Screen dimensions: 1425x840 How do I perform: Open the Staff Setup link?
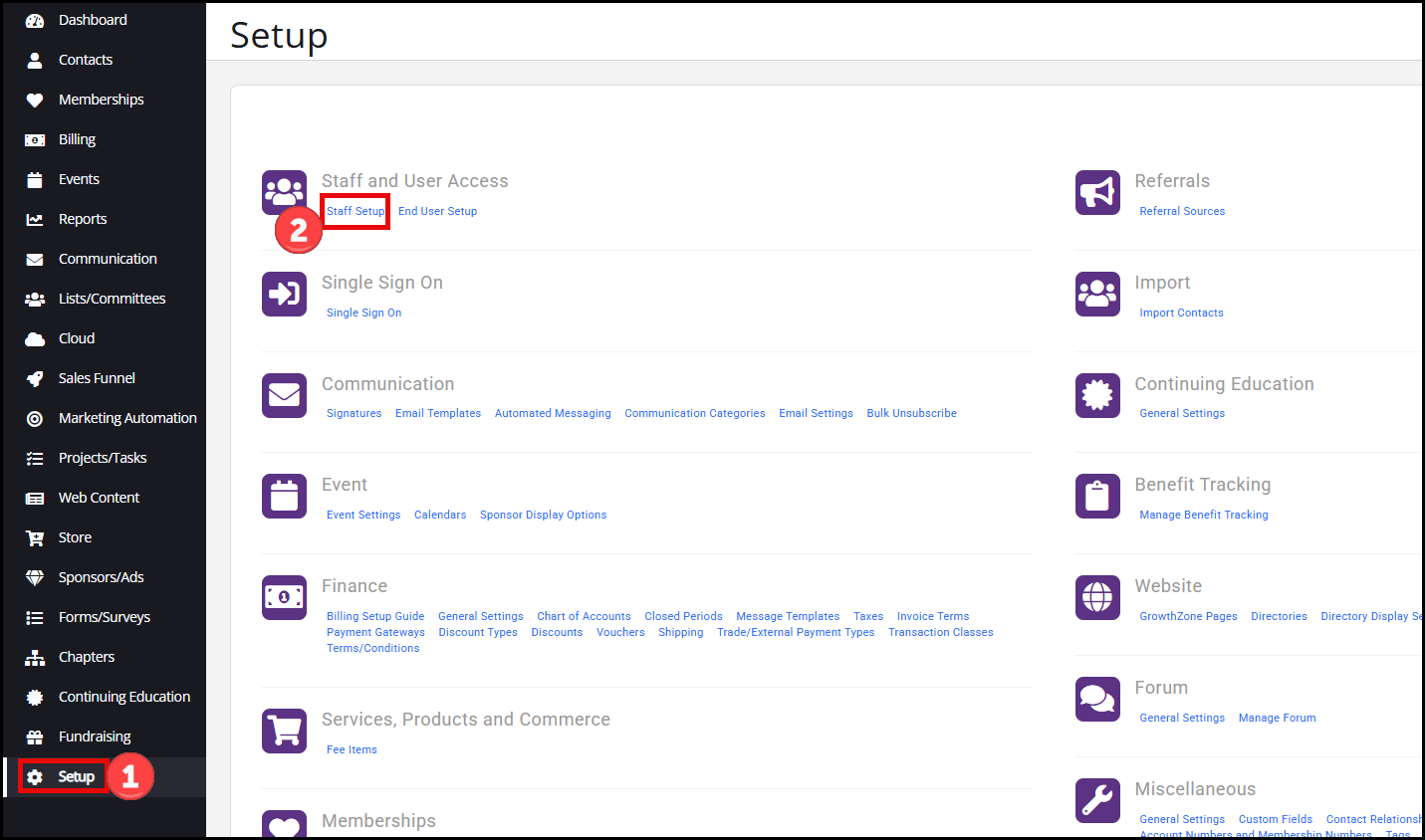click(x=356, y=211)
